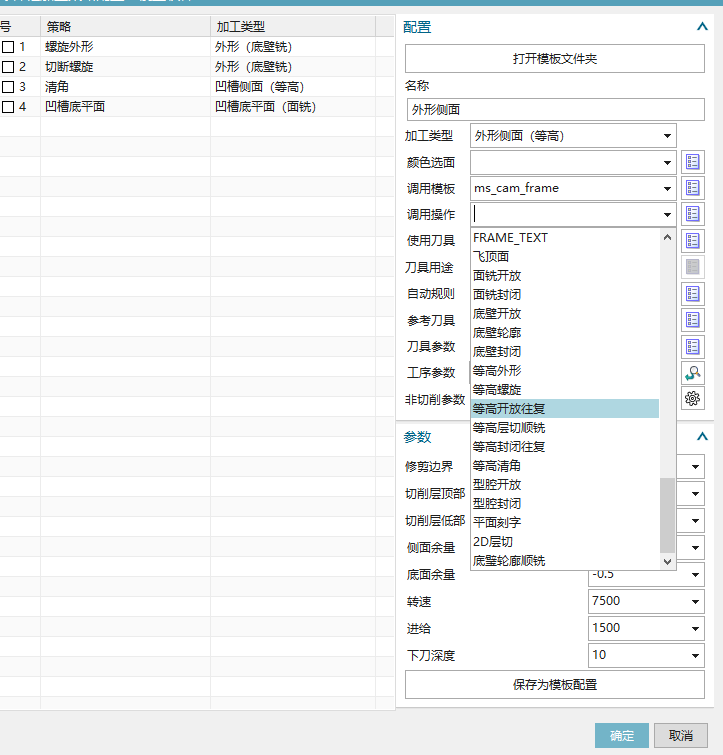
Task: Click 保存为模板配置 button
Action: (x=555, y=685)
